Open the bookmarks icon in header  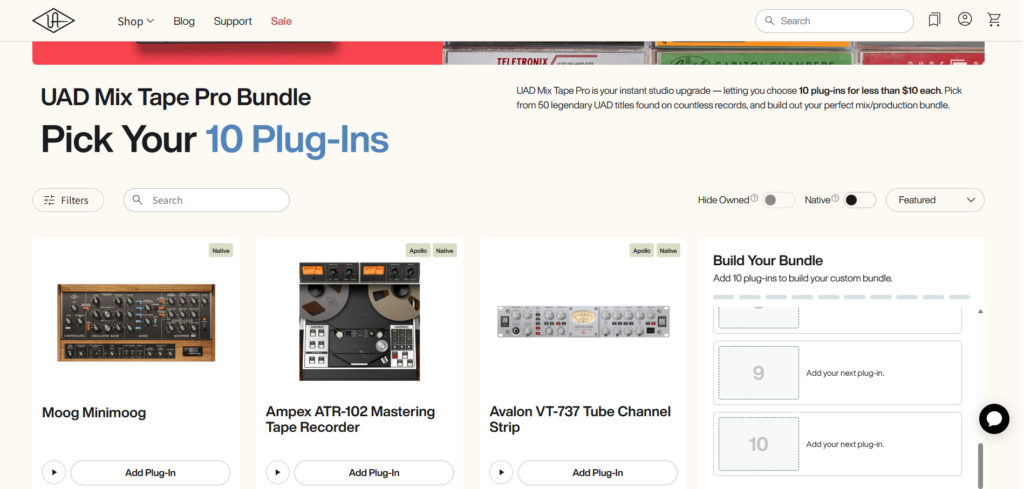(x=935, y=20)
